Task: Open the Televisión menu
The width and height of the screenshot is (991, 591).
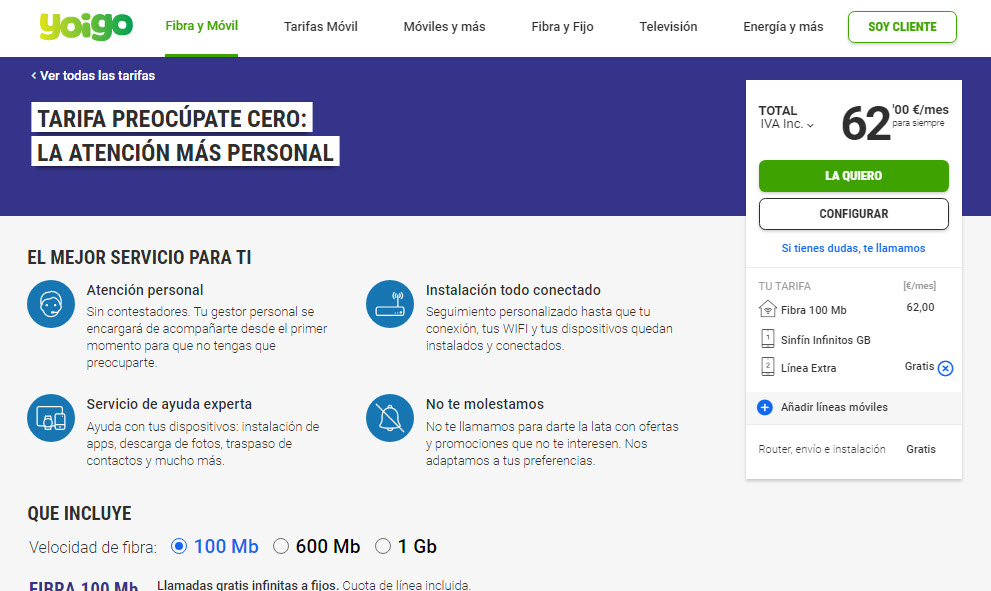Action: [668, 27]
